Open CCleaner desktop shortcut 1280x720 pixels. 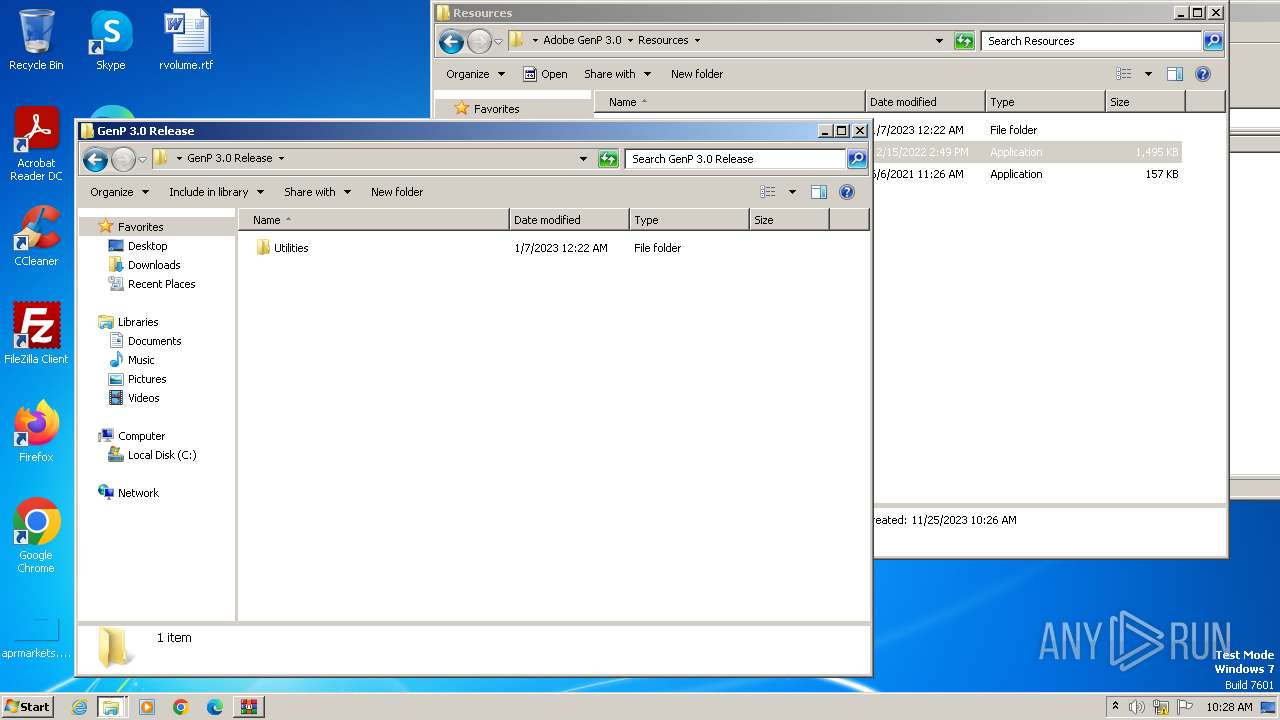tap(36, 236)
